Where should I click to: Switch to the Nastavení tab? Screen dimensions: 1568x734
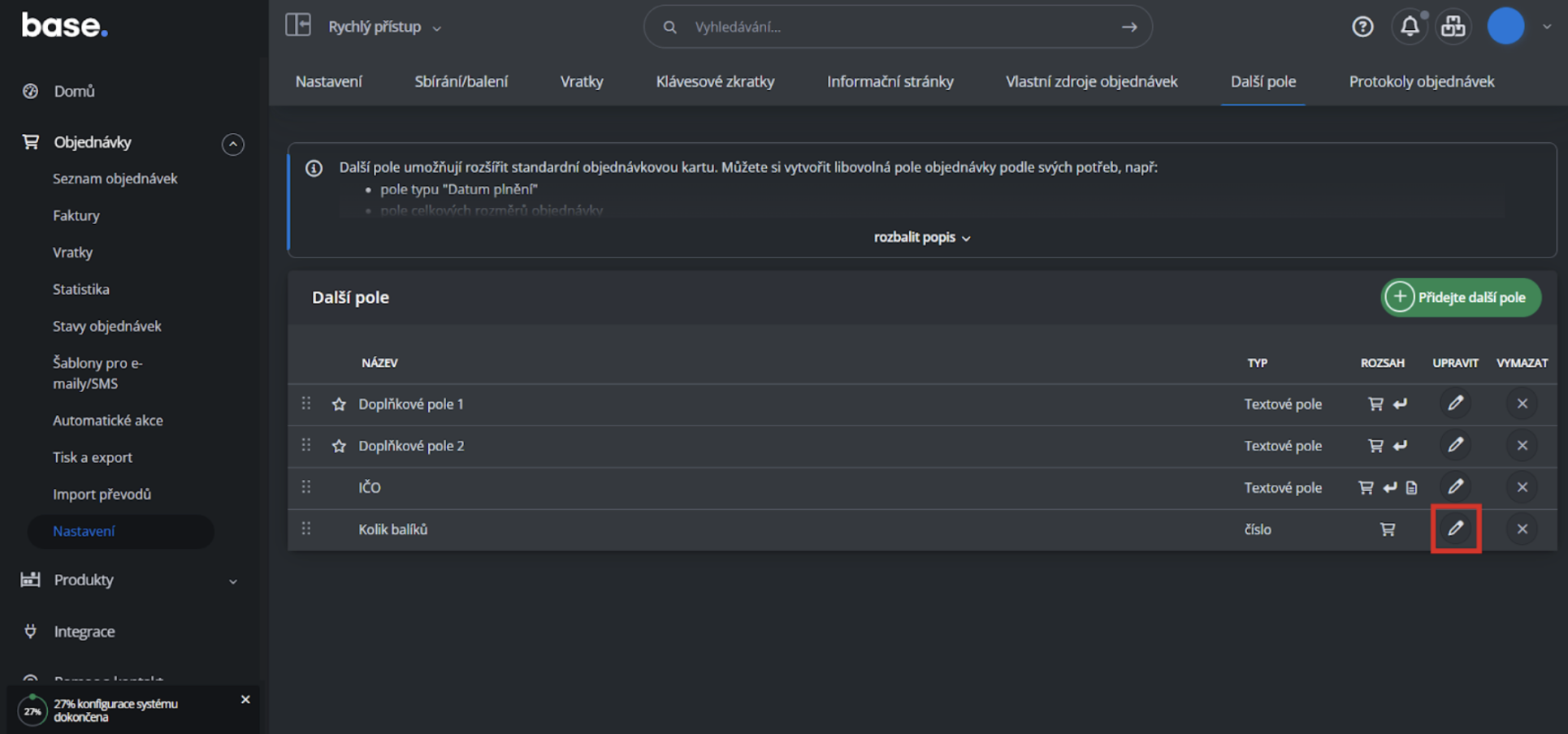click(329, 81)
